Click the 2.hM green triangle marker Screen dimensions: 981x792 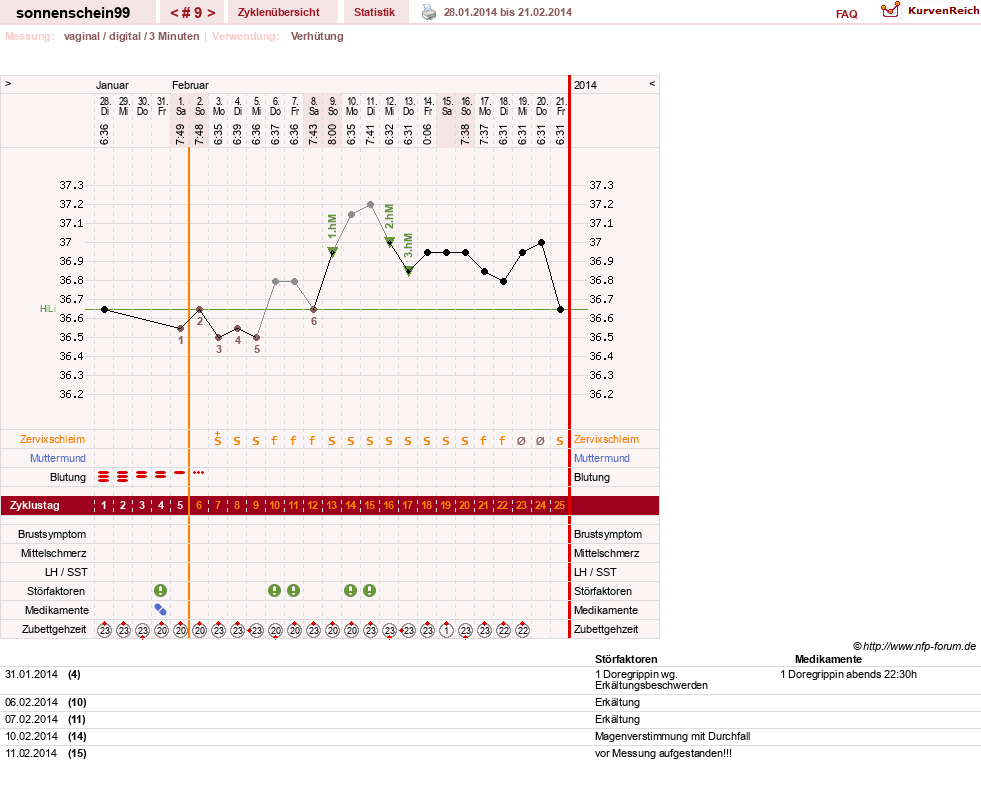389,241
